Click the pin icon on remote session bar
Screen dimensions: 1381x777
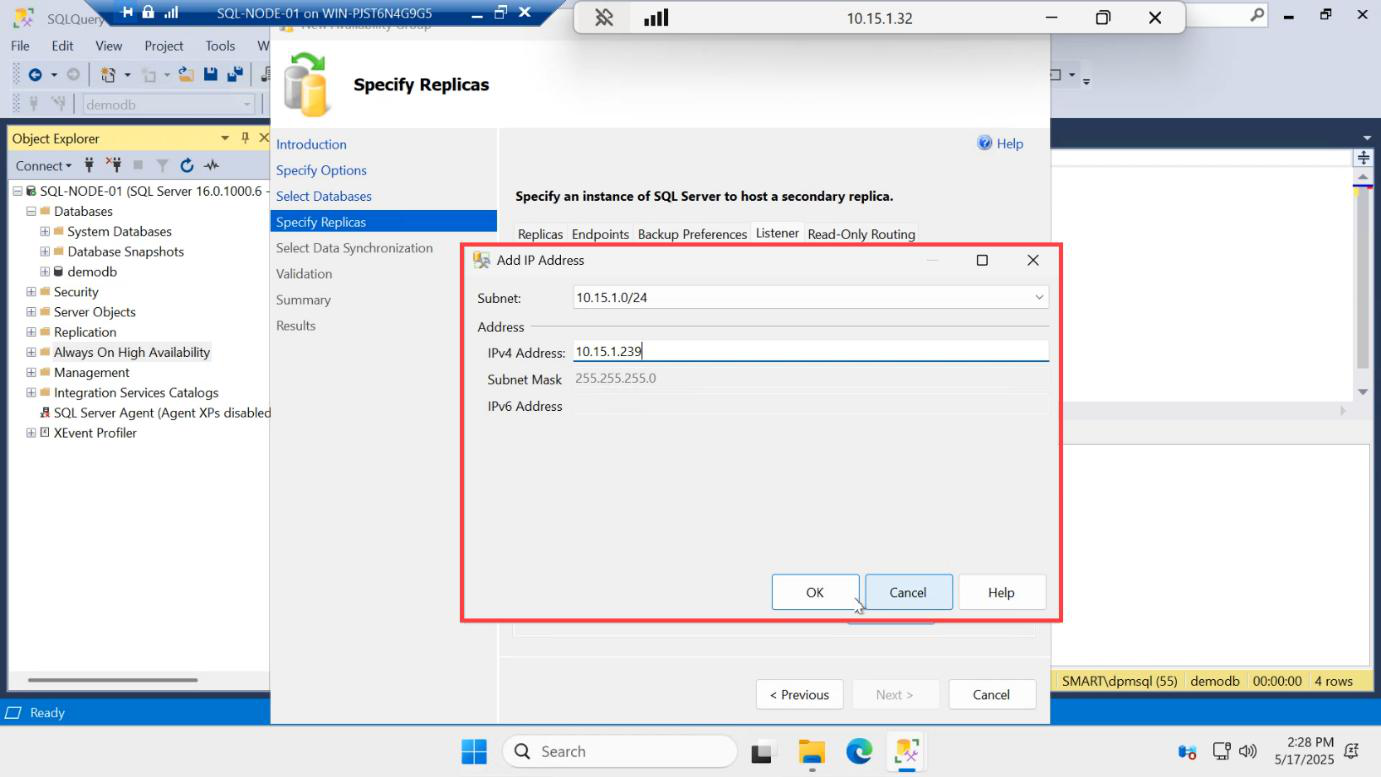click(128, 12)
